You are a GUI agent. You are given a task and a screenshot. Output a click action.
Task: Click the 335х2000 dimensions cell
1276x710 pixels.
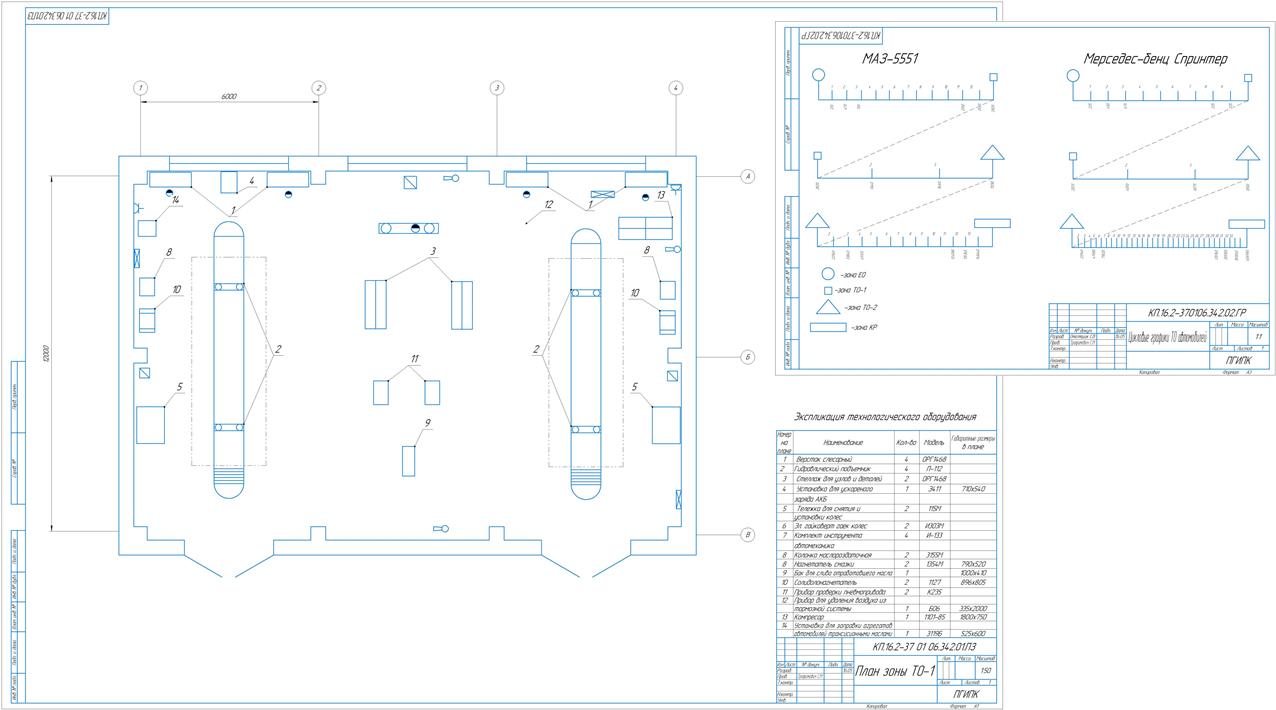coord(973,608)
